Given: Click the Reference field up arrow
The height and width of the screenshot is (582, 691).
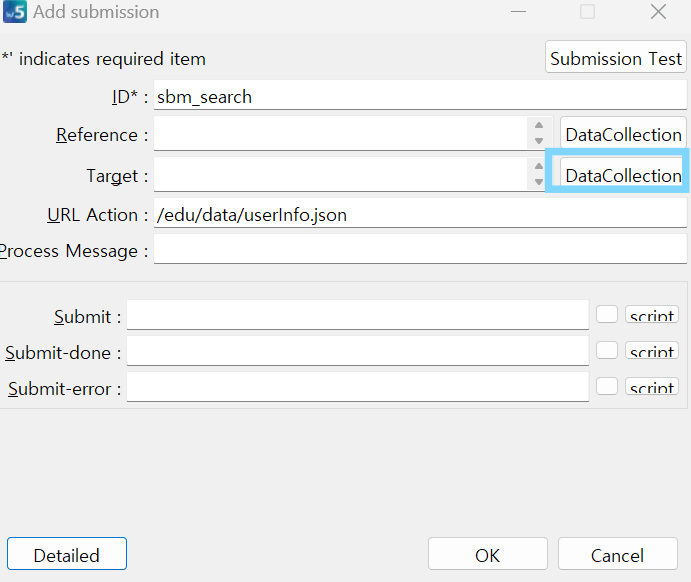Looking at the screenshot, I should tap(539, 125).
